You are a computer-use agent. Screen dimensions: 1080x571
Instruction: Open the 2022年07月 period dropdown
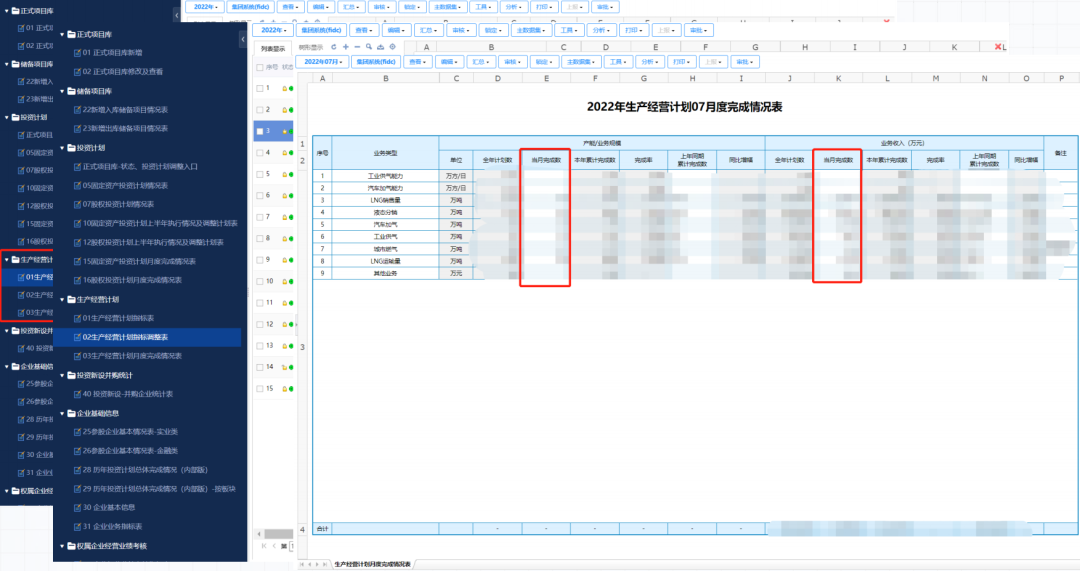(323, 61)
